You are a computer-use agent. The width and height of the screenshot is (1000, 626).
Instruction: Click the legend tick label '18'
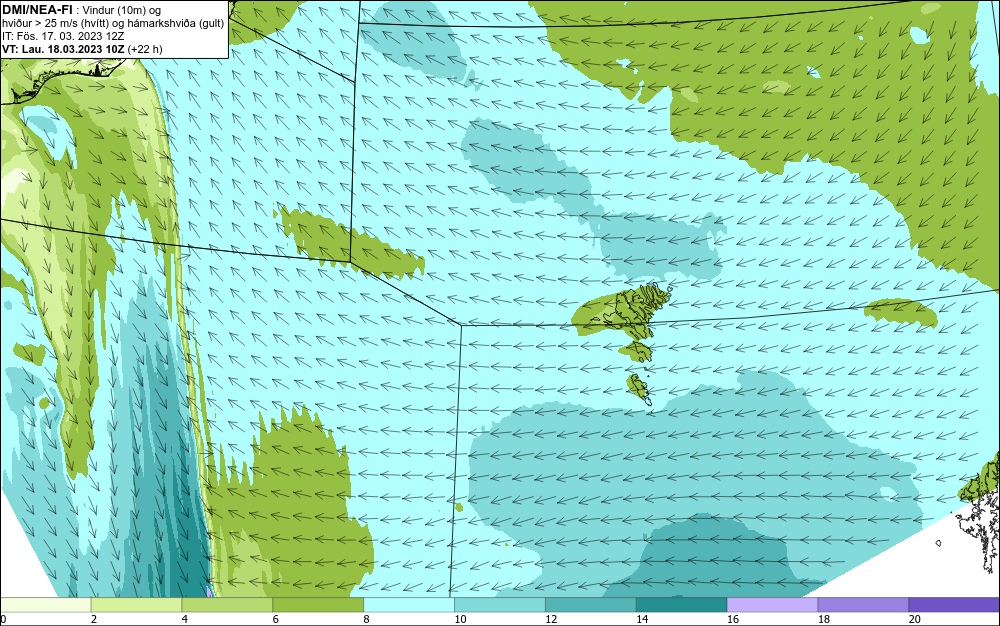pyautogui.click(x=823, y=619)
